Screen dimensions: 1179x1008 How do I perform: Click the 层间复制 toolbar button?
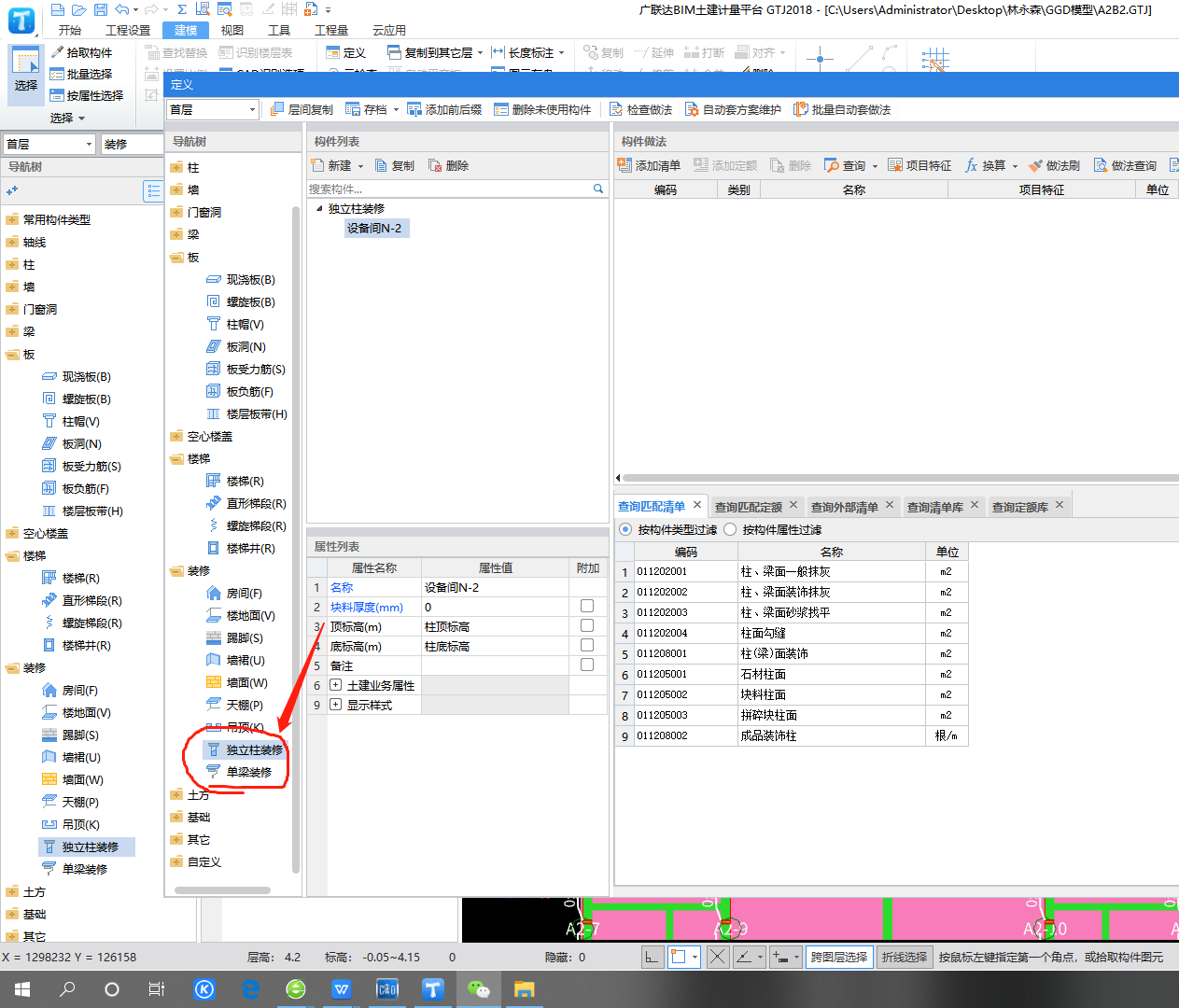302,109
